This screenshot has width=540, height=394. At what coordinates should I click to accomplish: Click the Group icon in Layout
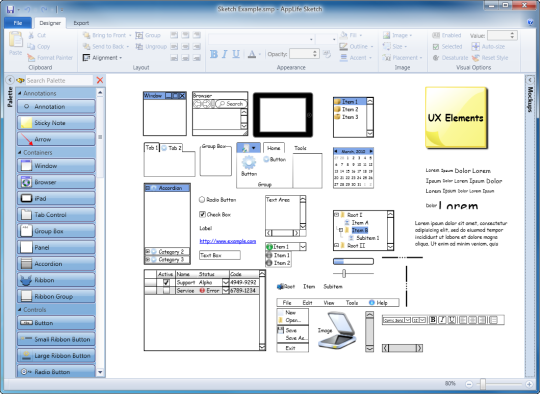pyautogui.click(x=139, y=35)
